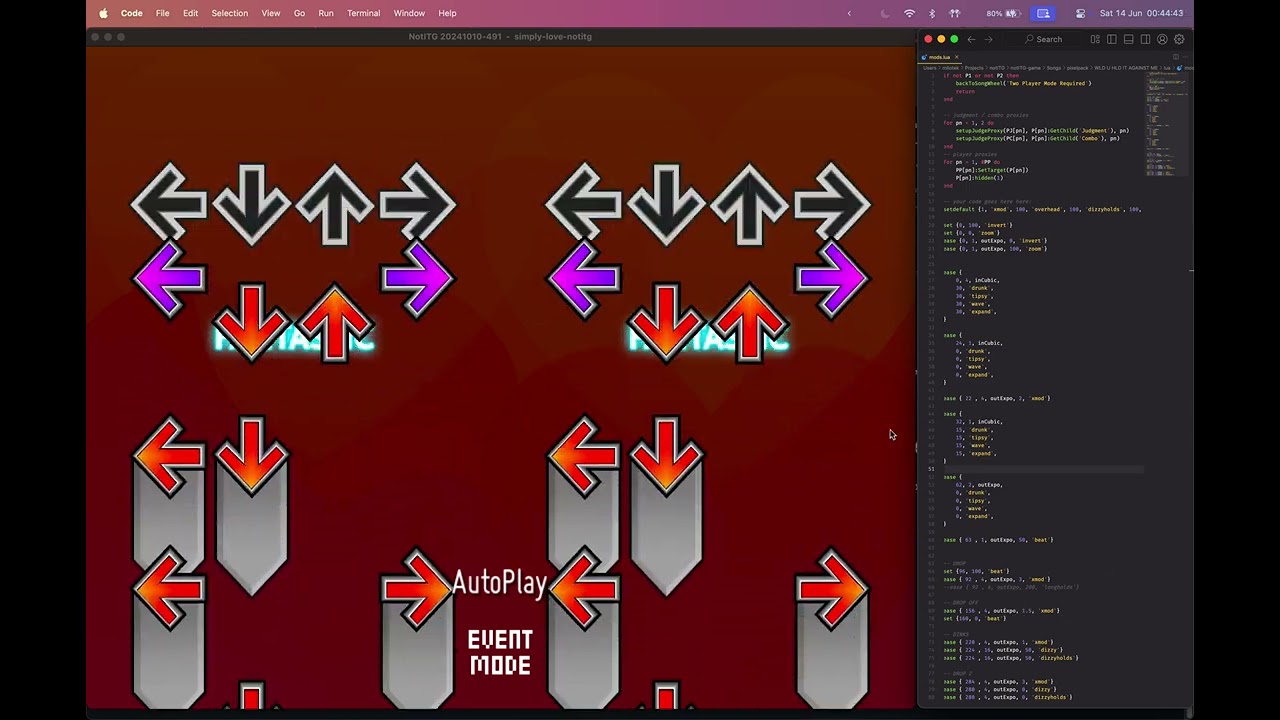Open Customize Layout in VS Code

tap(1095, 39)
